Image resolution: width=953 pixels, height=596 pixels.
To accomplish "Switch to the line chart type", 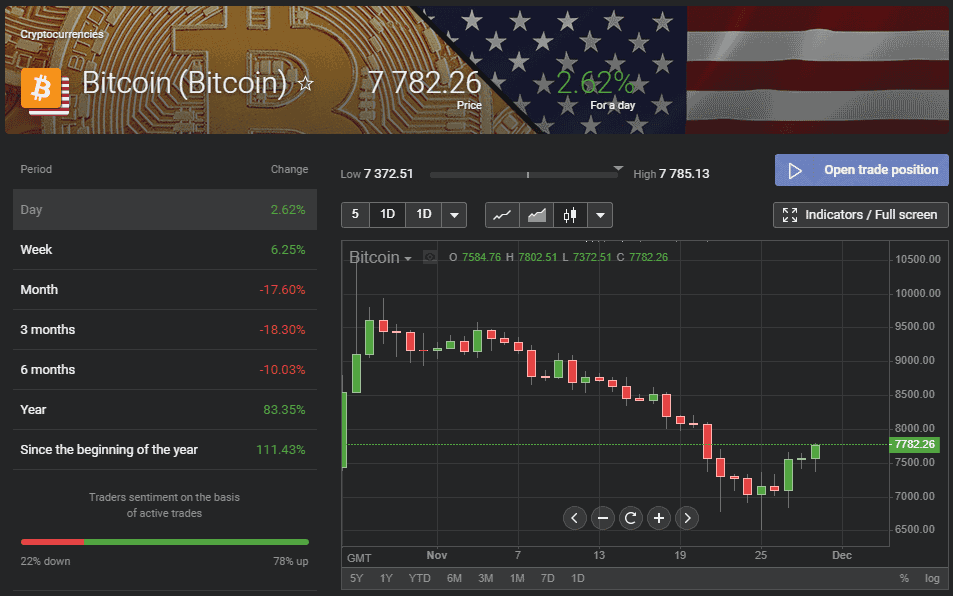I will [x=503, y=215].
